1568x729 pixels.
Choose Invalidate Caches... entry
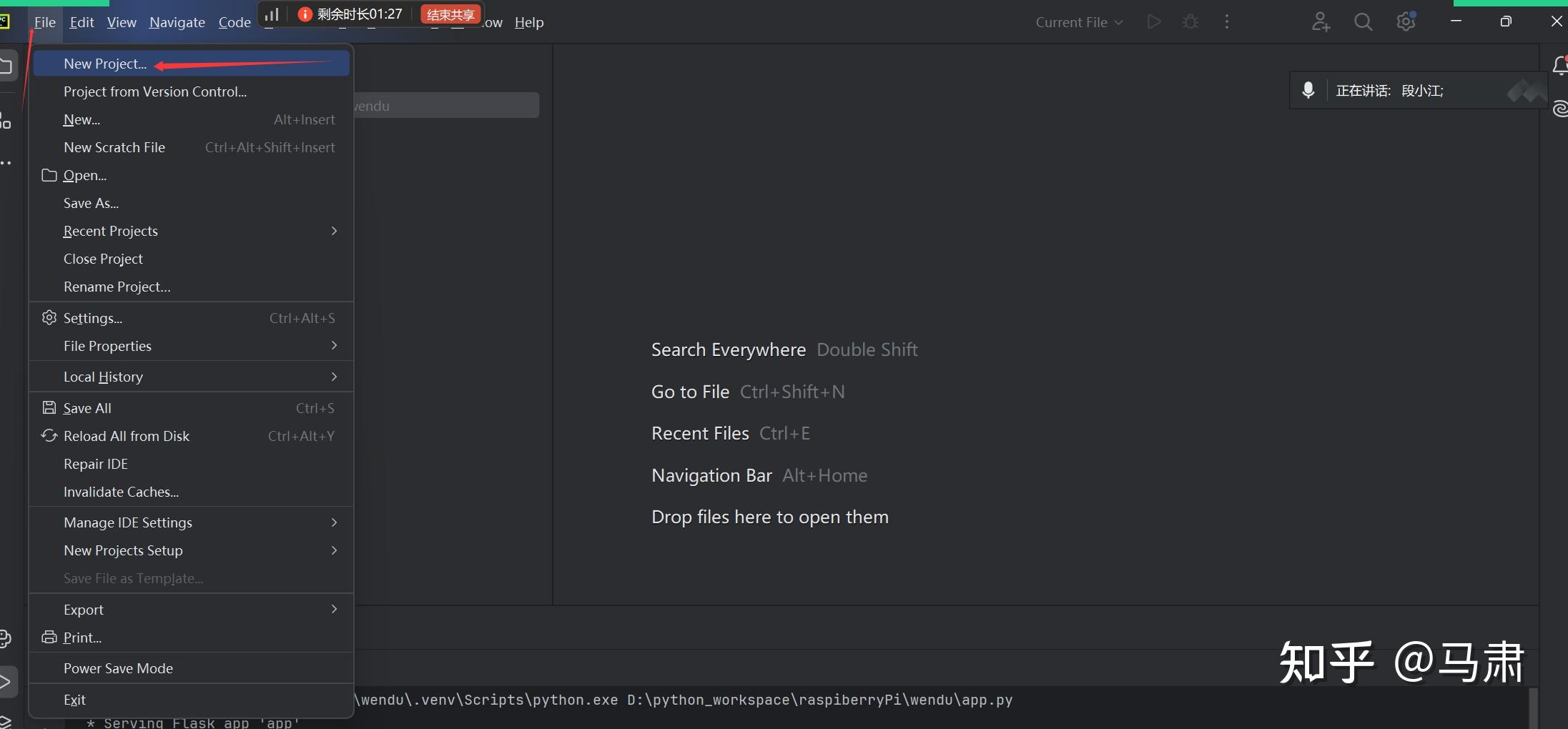121,492
